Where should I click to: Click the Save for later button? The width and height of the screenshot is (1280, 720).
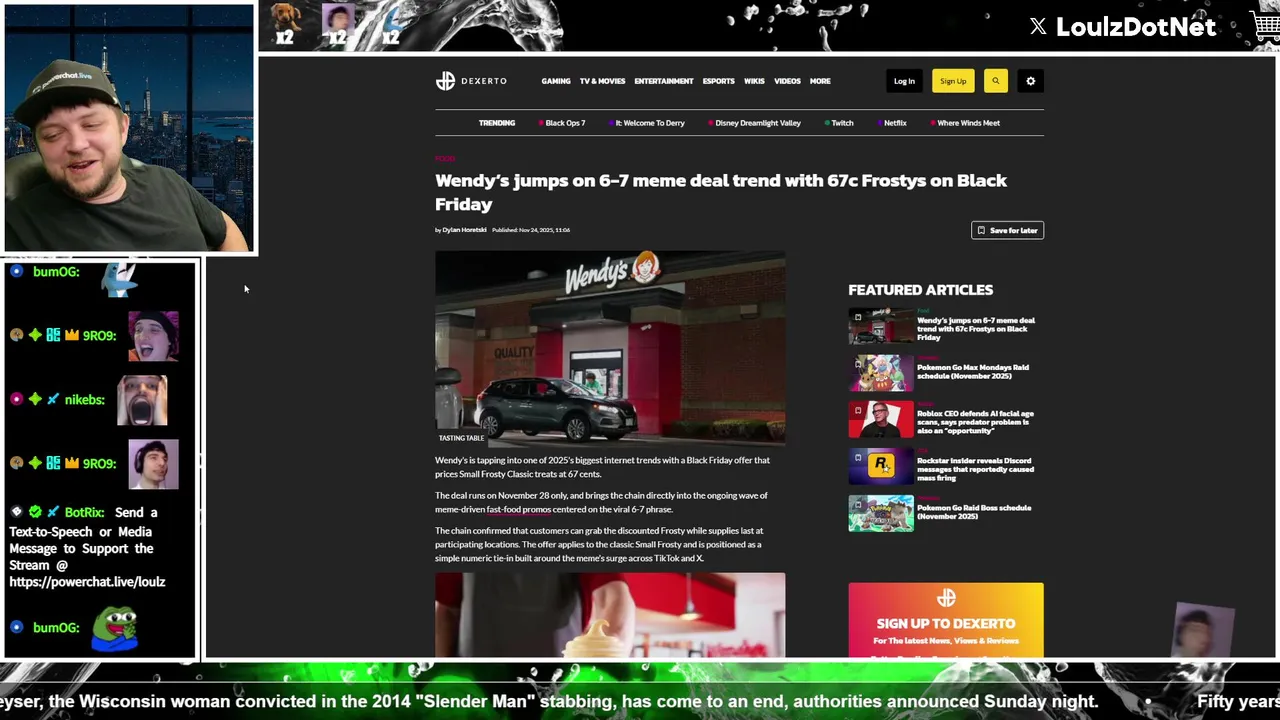1007,230
